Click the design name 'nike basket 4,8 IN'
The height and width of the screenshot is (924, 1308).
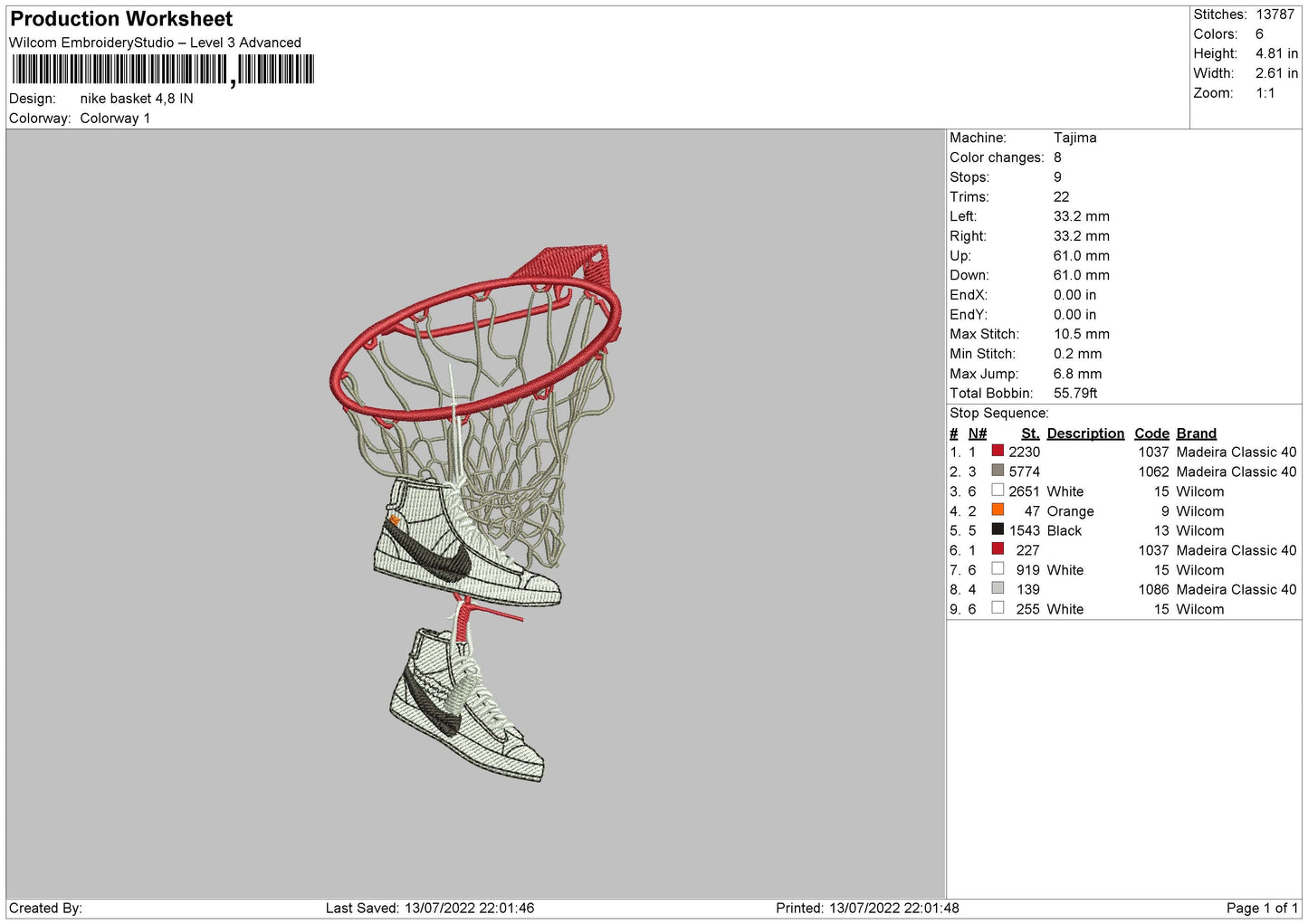pyautogui.click(x=137, y=99)
